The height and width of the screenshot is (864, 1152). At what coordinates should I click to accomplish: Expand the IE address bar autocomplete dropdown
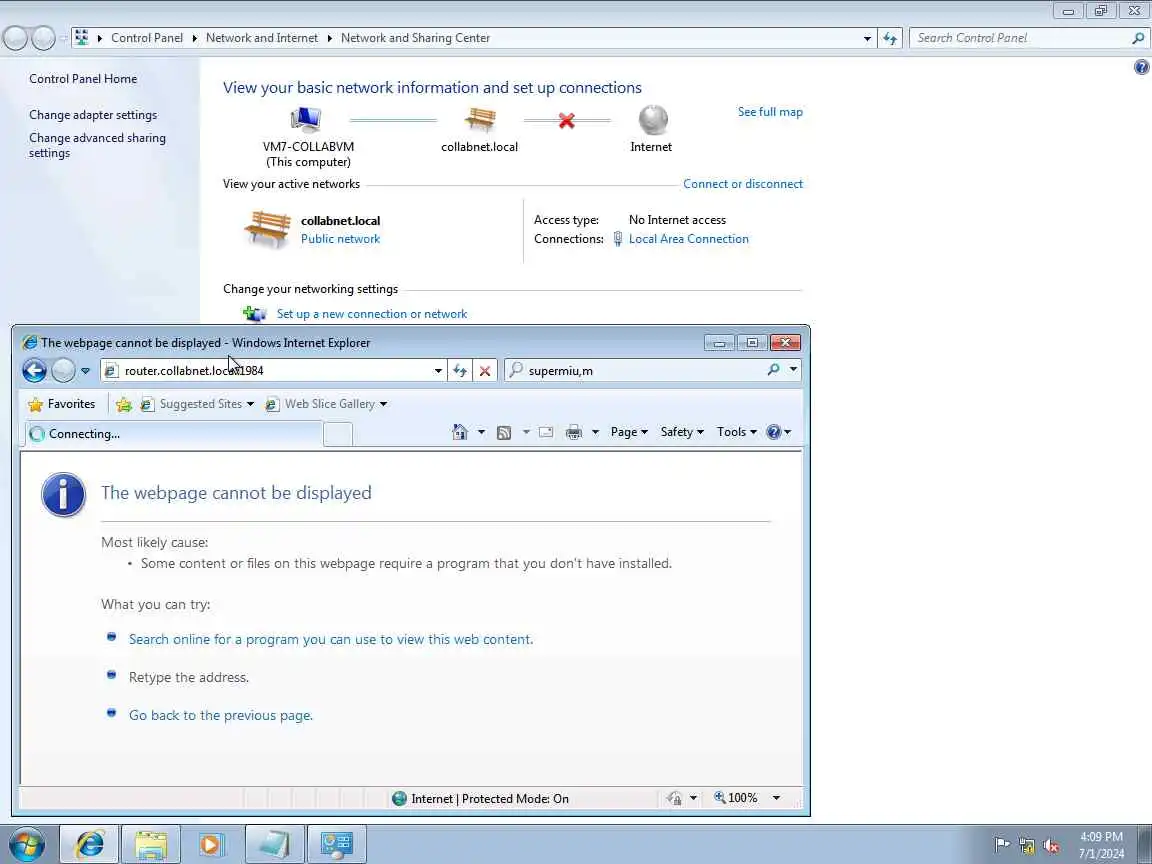pyautogui.click(x=439, y=370)
